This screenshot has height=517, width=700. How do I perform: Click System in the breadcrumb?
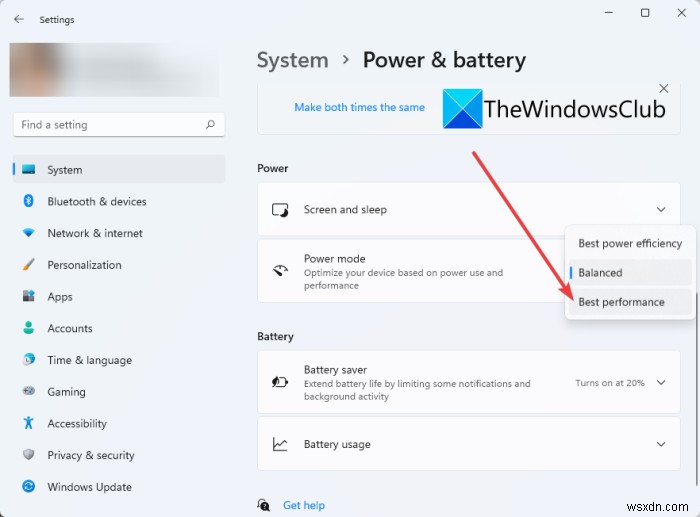tap(293, 60)
